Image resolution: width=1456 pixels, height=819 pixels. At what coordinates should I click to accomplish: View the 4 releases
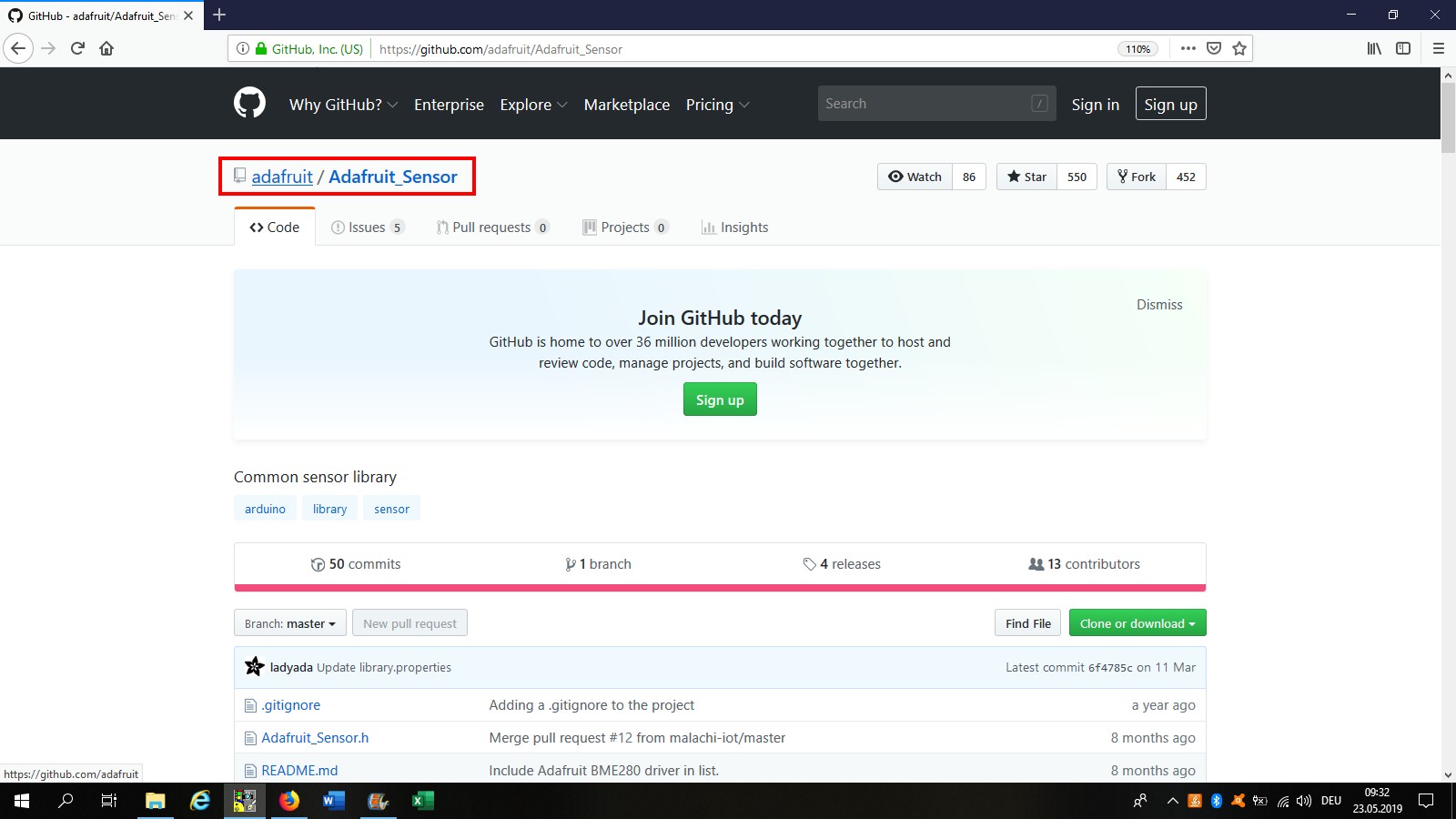842,564
